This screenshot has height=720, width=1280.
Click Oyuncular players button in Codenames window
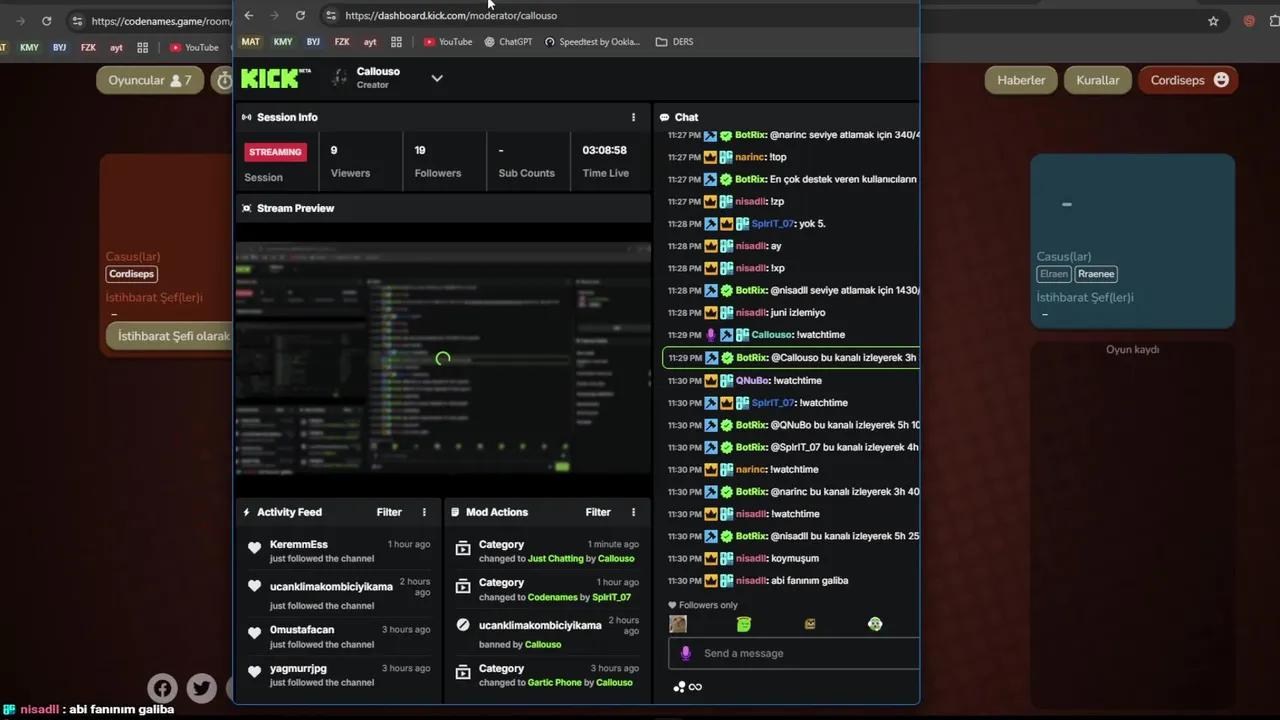[150, 80]
